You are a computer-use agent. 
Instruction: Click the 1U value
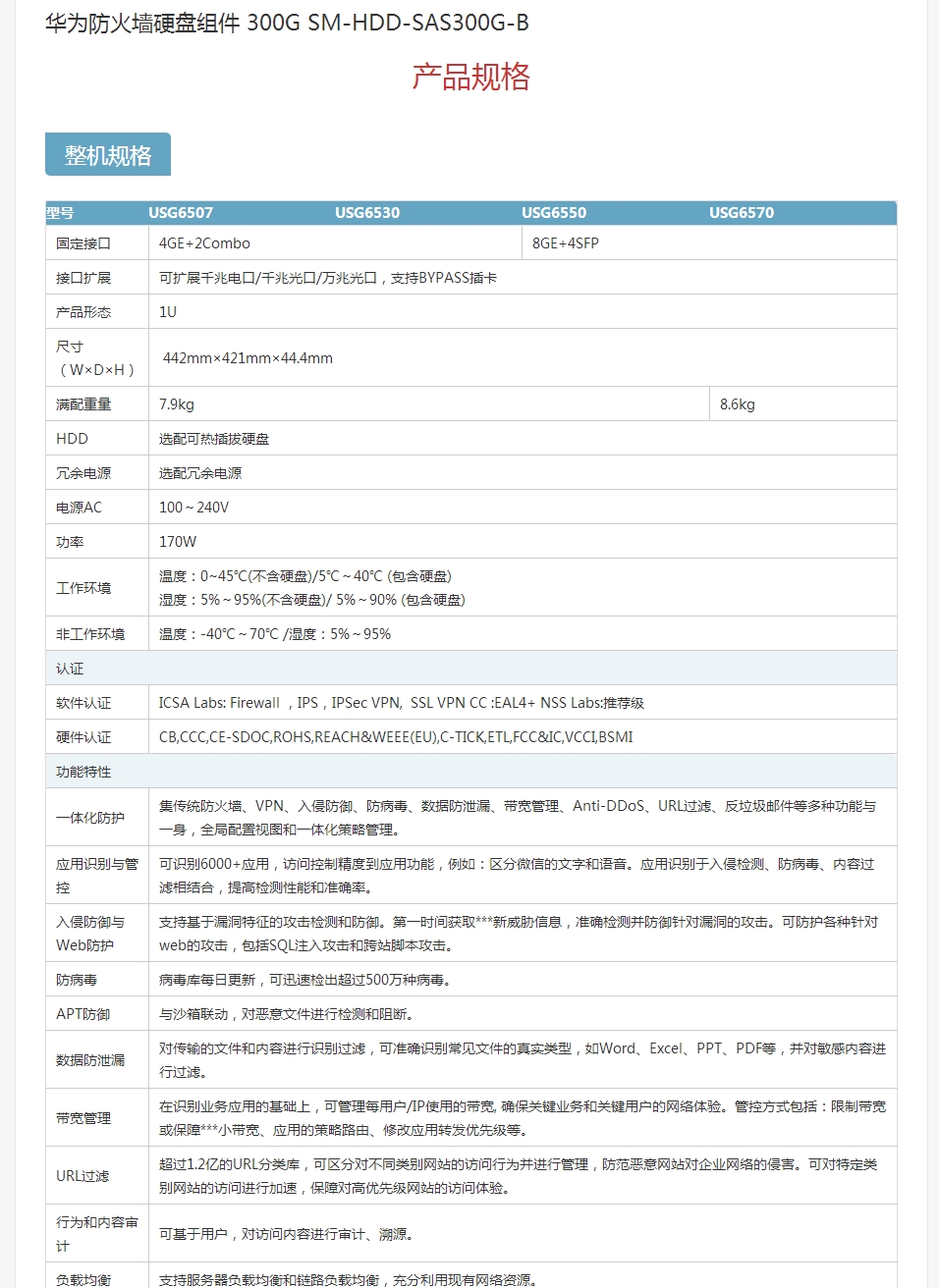pyautogui.click(x=168, y=312)
